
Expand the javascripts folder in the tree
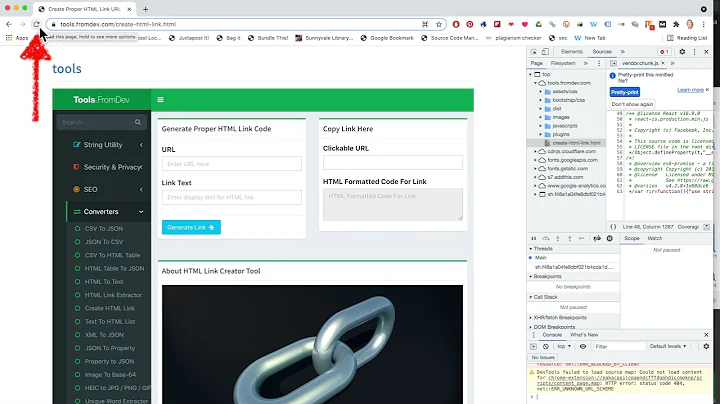pos(540,126)
